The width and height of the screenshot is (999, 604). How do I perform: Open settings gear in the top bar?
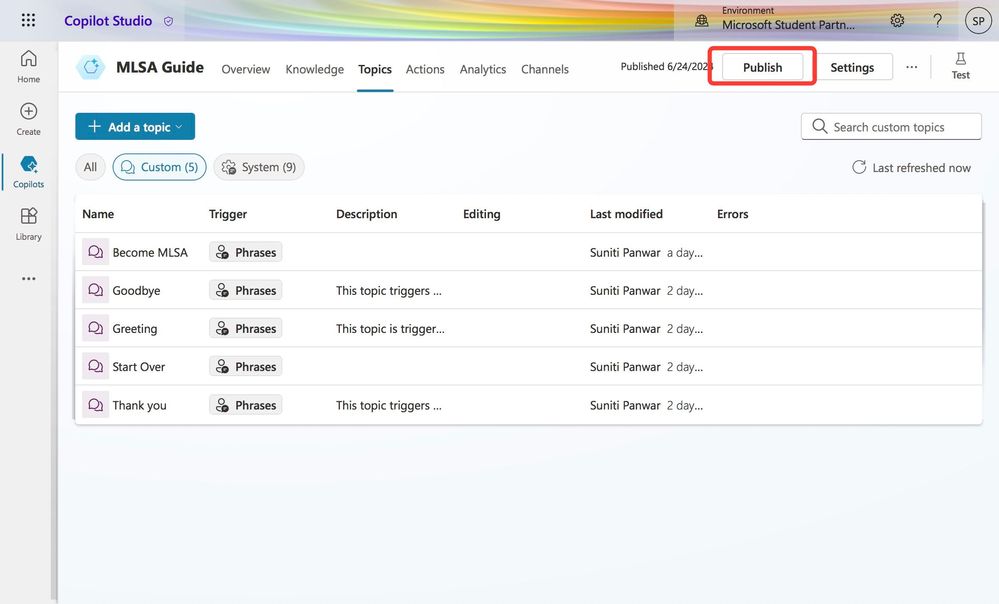[x=897, y=20]
